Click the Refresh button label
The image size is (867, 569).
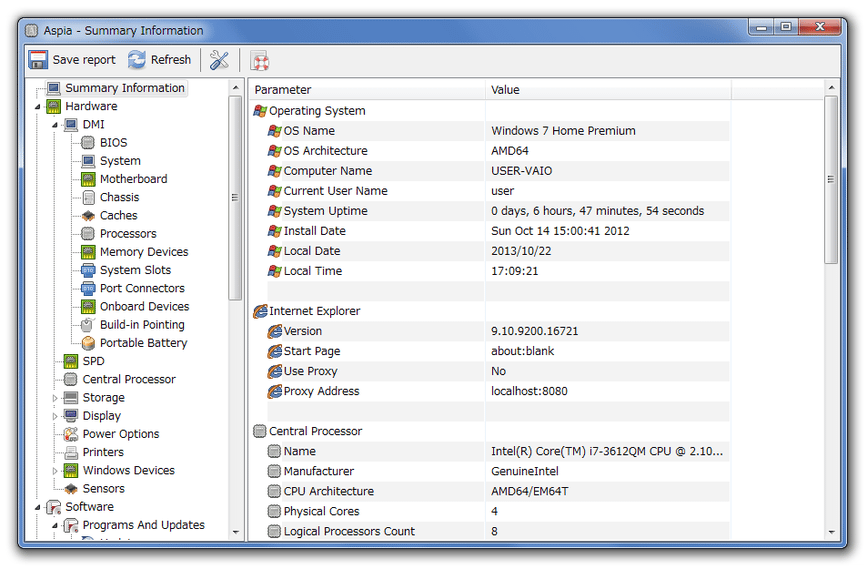pyautogui.click(x=171, y=60)
